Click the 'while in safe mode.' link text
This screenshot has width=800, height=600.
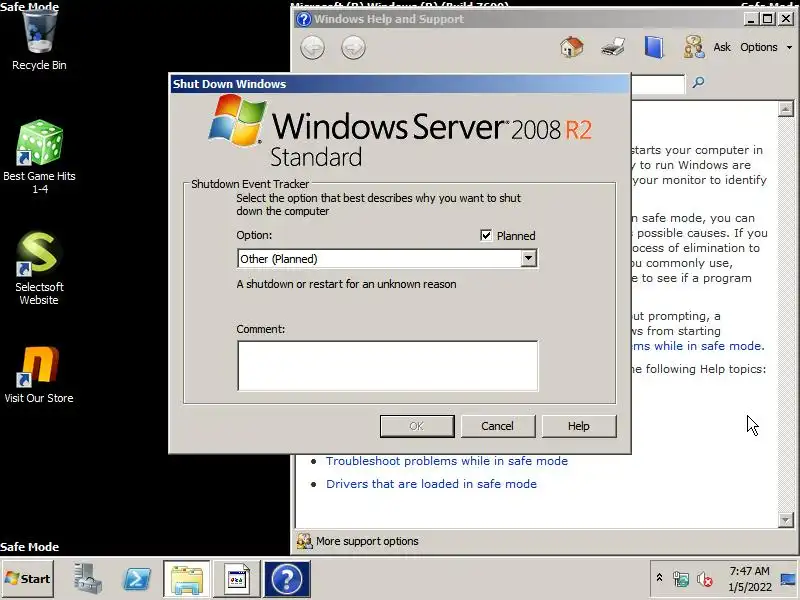click(709, 346)
